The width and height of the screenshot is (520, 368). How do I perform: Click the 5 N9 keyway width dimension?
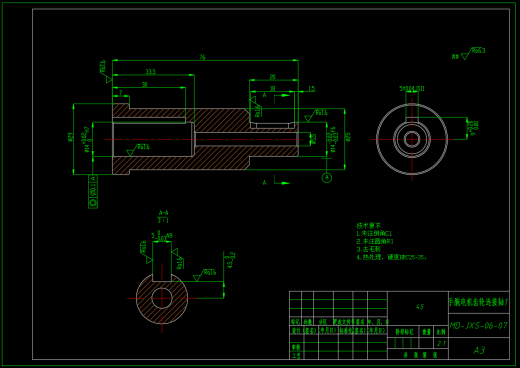(x=162, y=236)
